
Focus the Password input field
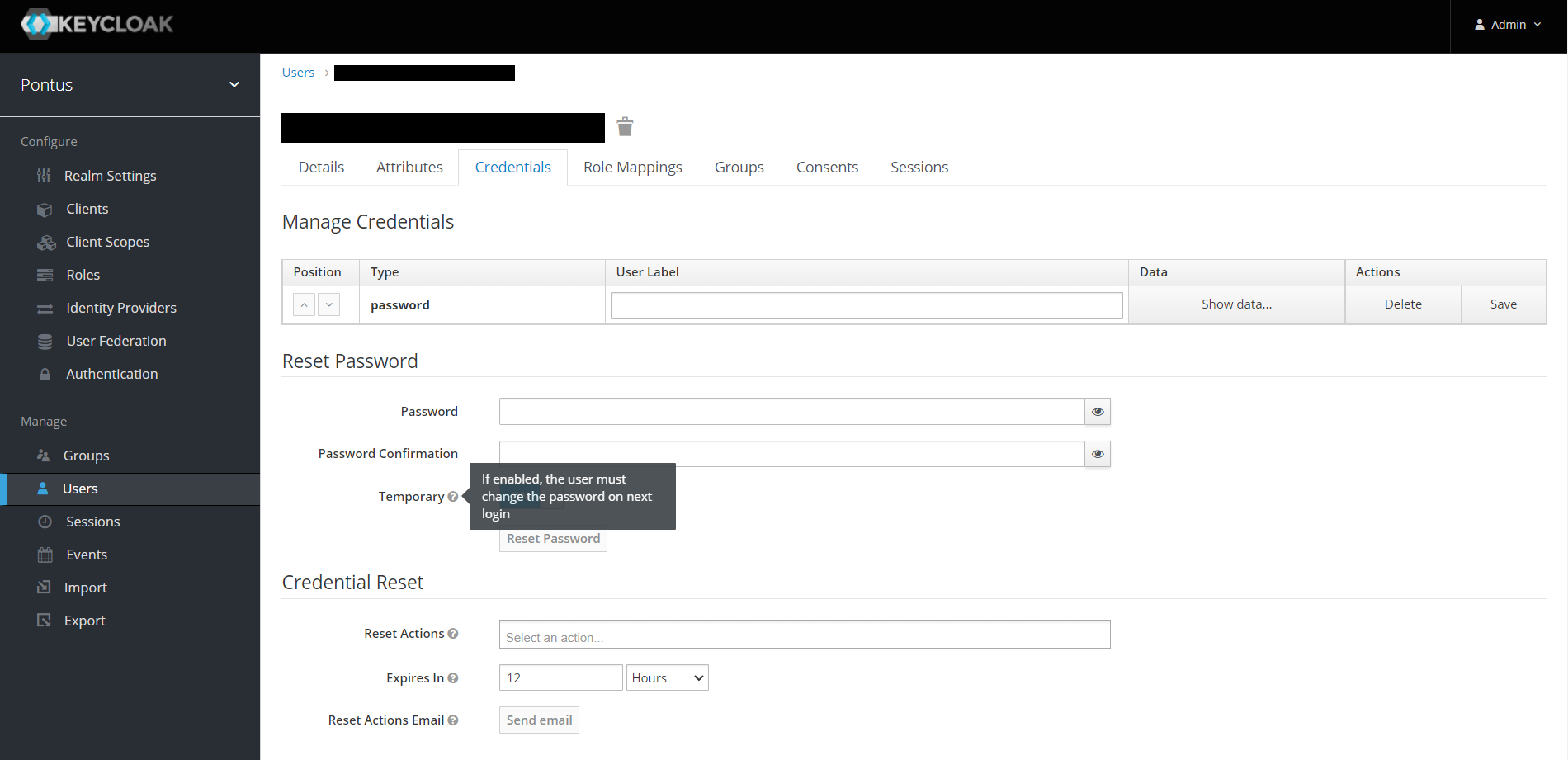[792, 412]
